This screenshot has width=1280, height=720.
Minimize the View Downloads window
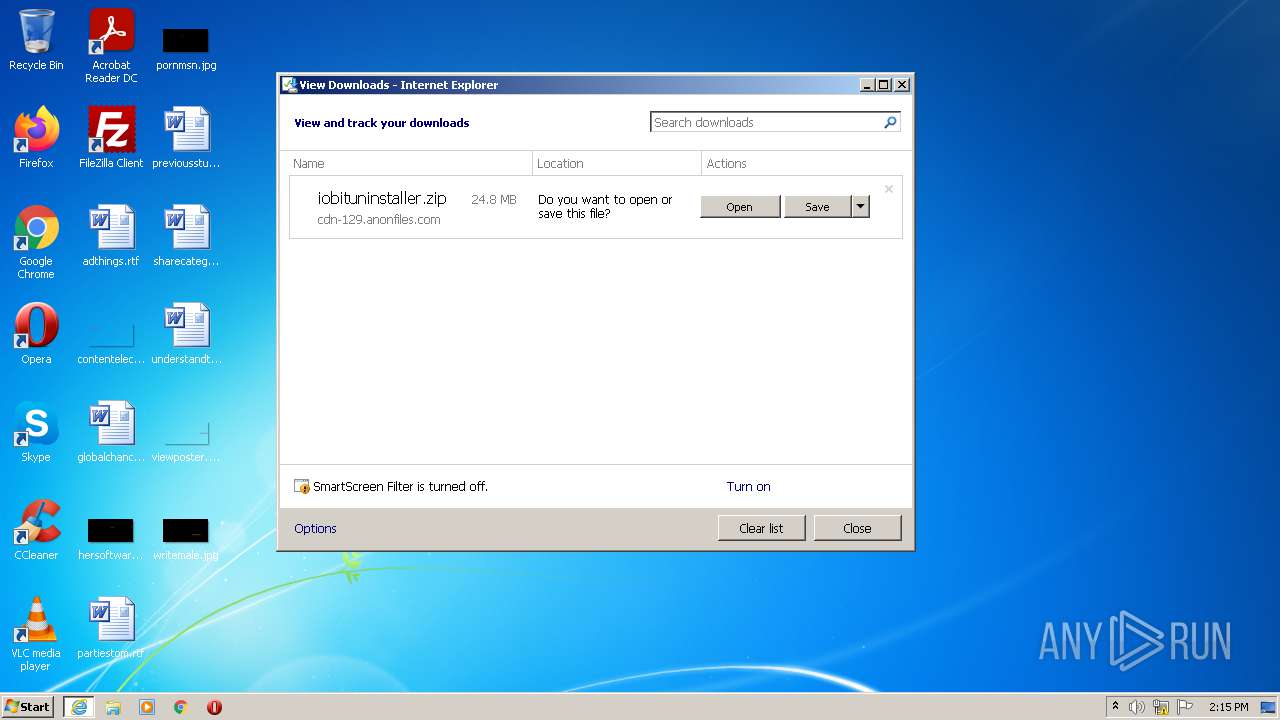867,85
